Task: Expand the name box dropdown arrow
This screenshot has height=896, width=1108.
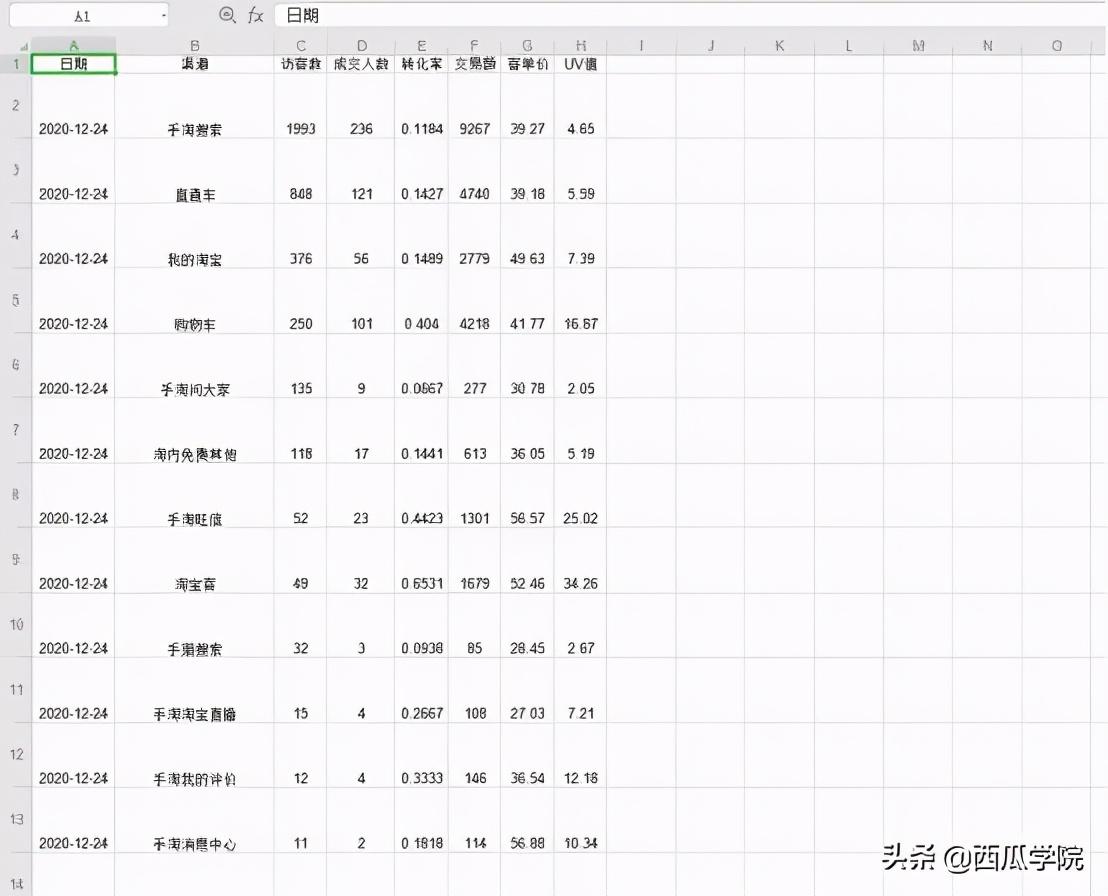Action: click(164, 15)
